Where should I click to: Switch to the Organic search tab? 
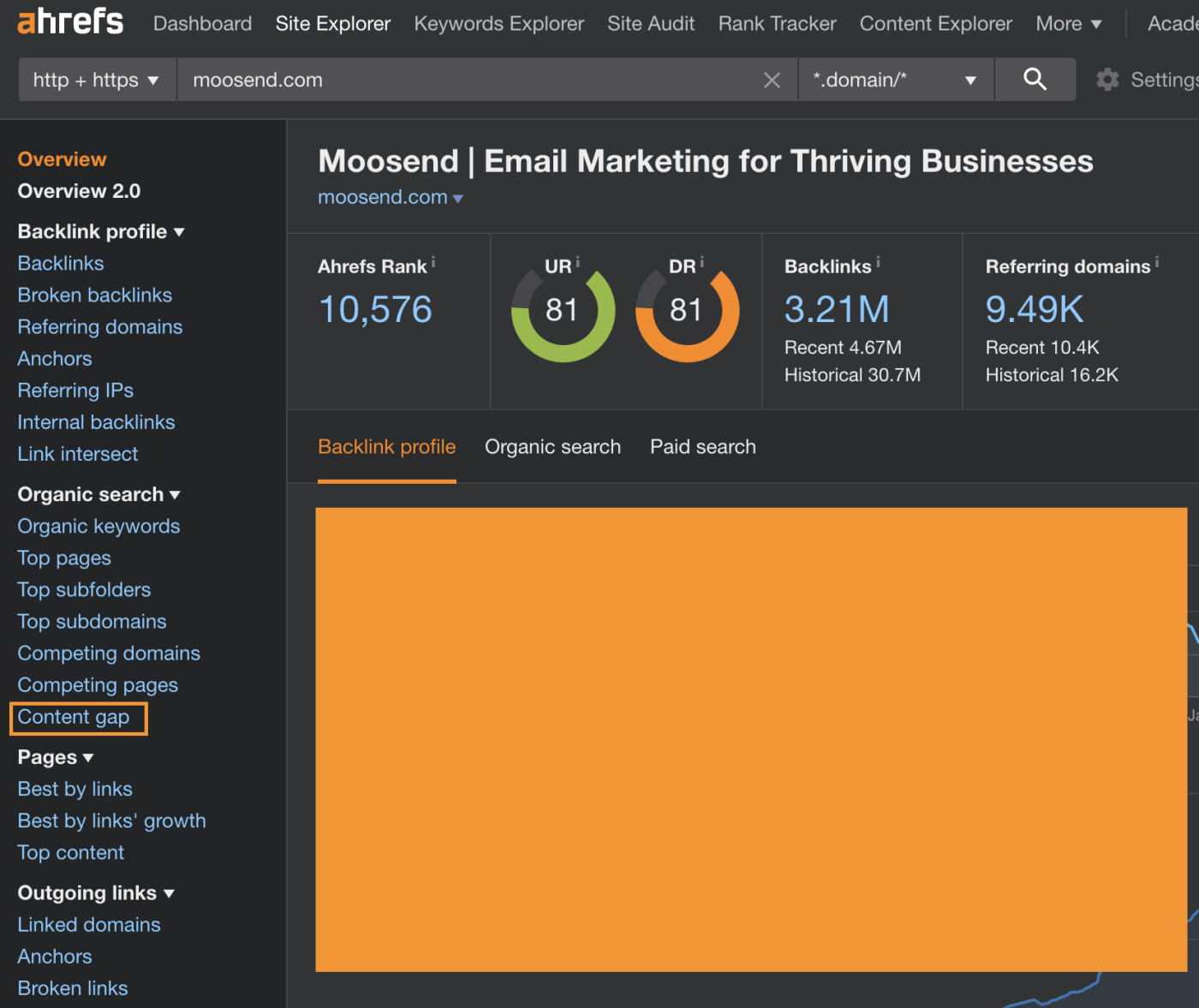click(553, 447)
